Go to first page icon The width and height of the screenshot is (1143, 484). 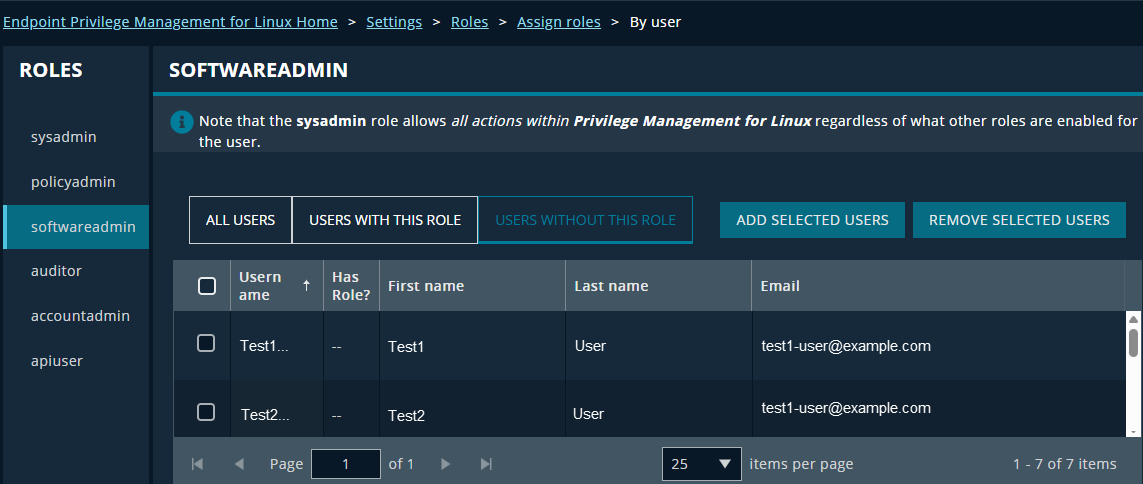[197, 464]
